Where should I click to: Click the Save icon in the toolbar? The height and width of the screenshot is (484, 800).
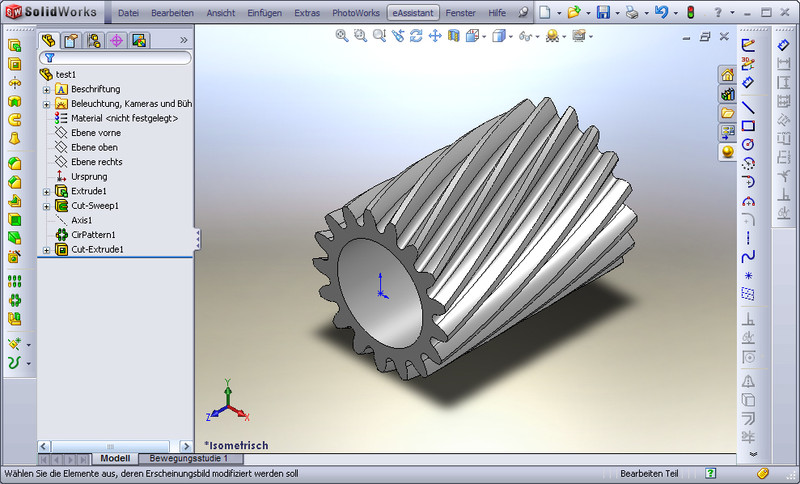(x=603, y=13)
